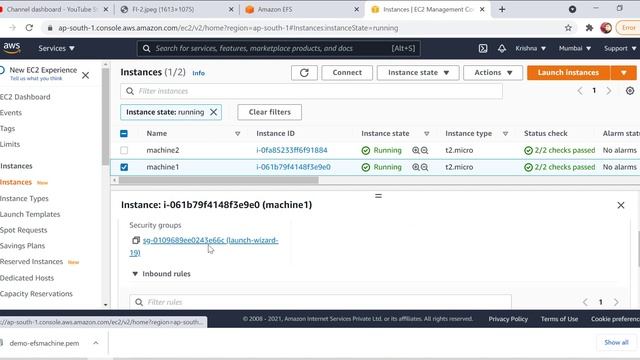Image resolution: width=640 pixels, height=360 pixels.
Task: Zoom in icon for machine2 instance state
Action: pos(416,150)
